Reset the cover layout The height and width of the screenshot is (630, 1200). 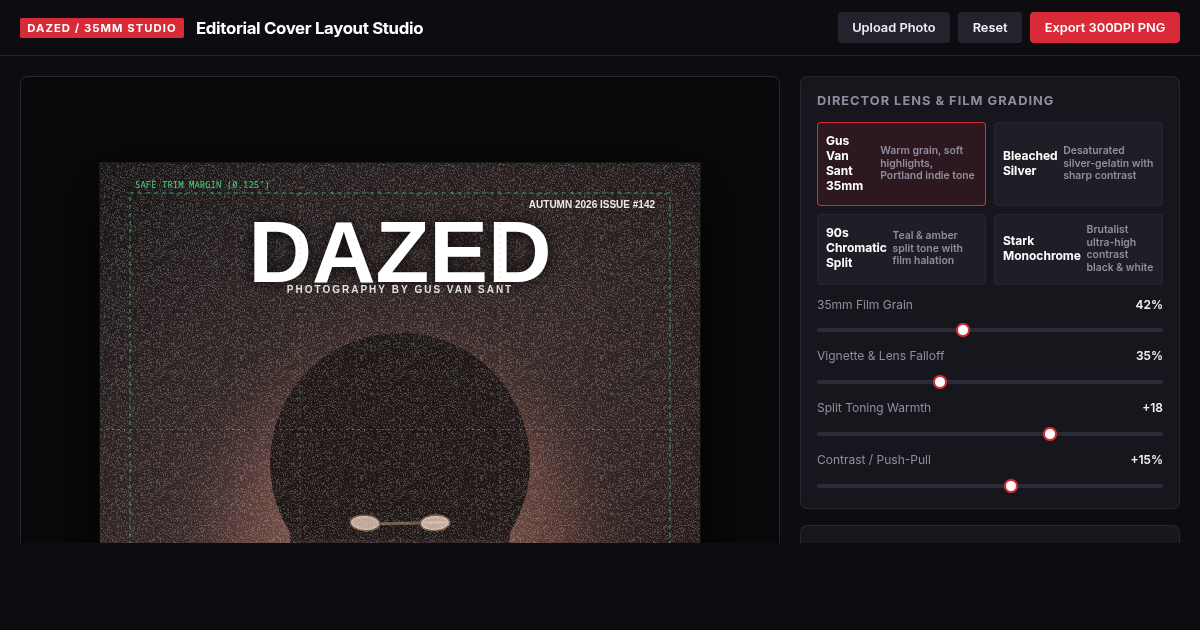[990, 28]
